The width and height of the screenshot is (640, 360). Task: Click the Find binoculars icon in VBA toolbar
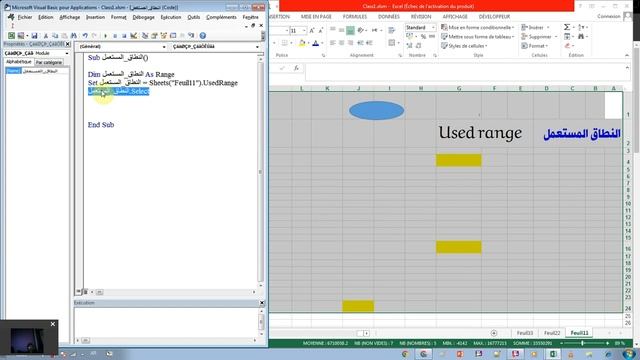(74, 36)
